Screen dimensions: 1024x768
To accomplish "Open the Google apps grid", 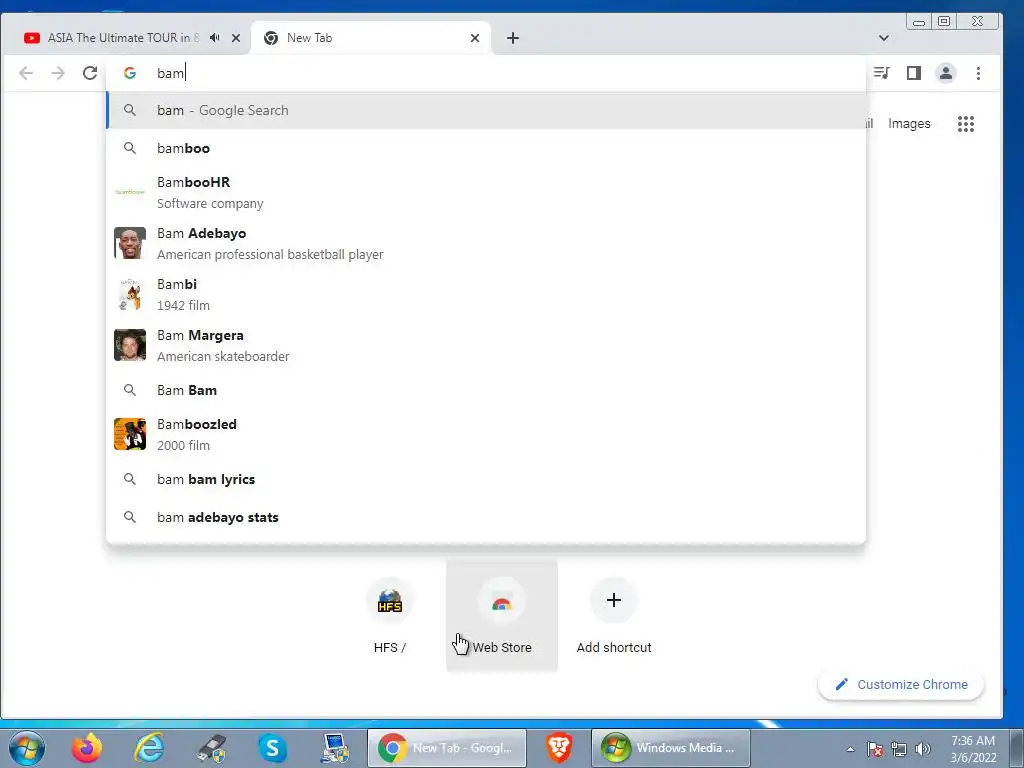I will [966, 123].
